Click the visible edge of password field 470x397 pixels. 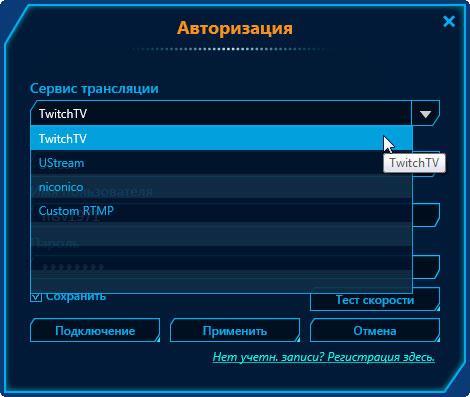click(426, 267)
